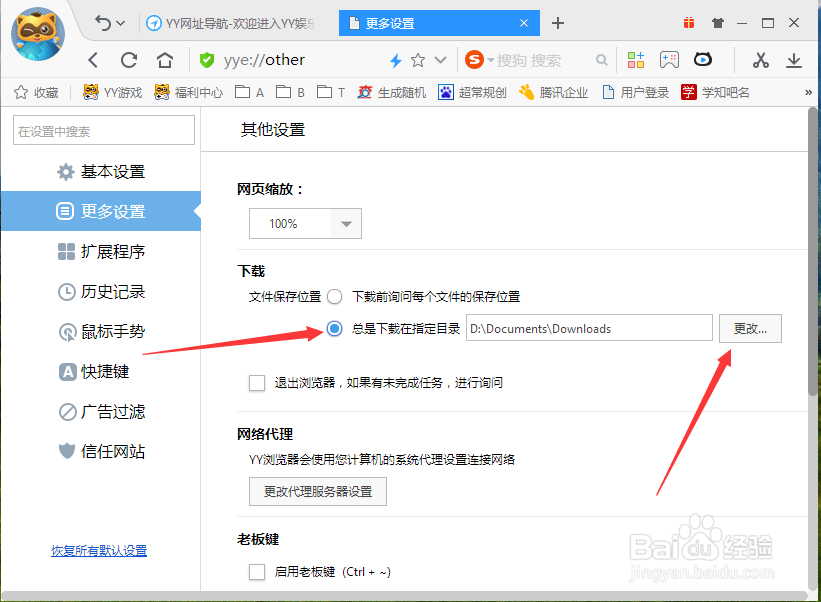Screen dimensions: 821x602
Task: Click 恢复所有默认设置 link
Action: pyautogui.click(x=98, y=550)
